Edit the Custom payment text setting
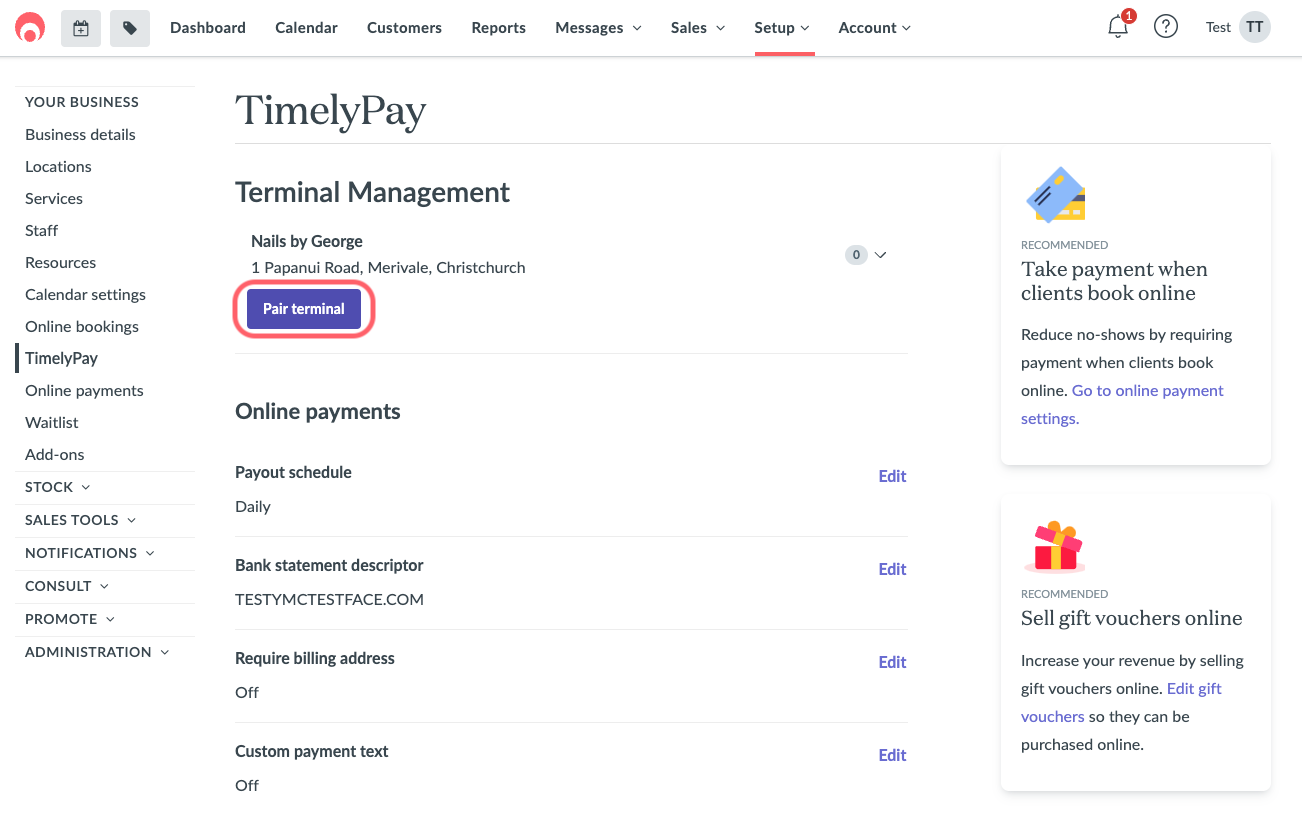 click(892, 755)
